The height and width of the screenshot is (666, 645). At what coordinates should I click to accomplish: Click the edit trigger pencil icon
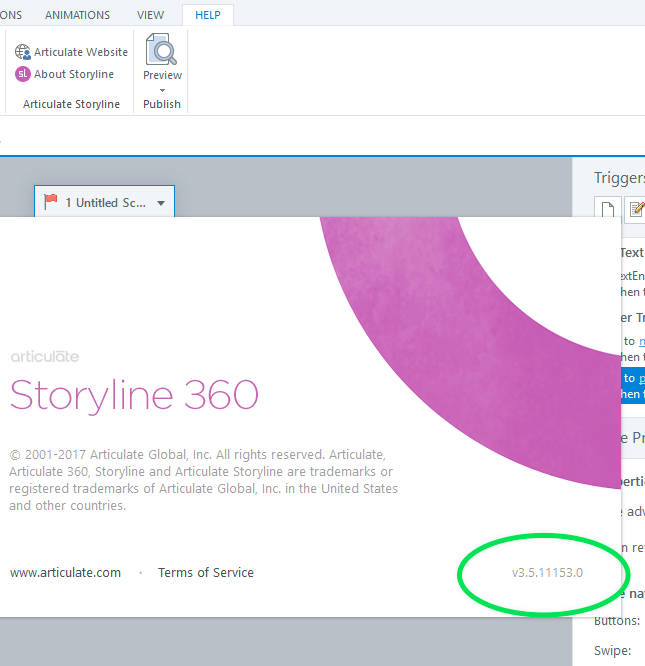pyautogui.click(x=635, y=209)
